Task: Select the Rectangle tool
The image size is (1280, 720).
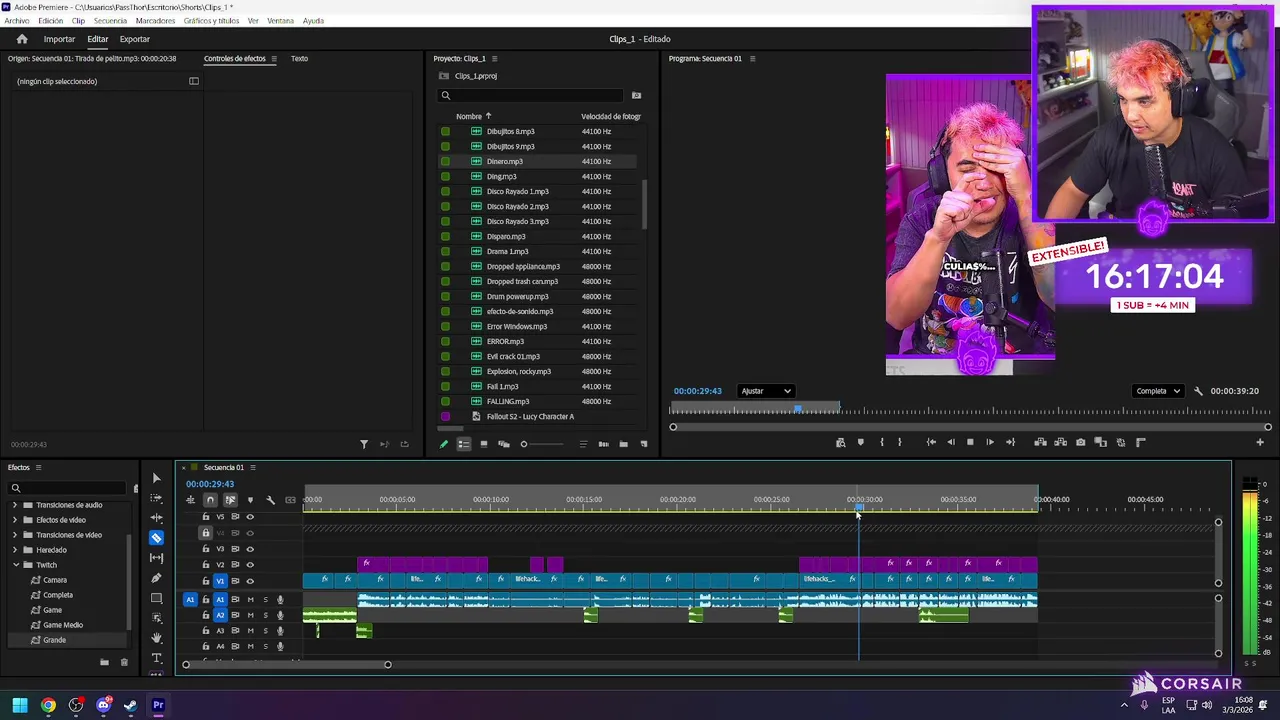Action: pos(156,598)
